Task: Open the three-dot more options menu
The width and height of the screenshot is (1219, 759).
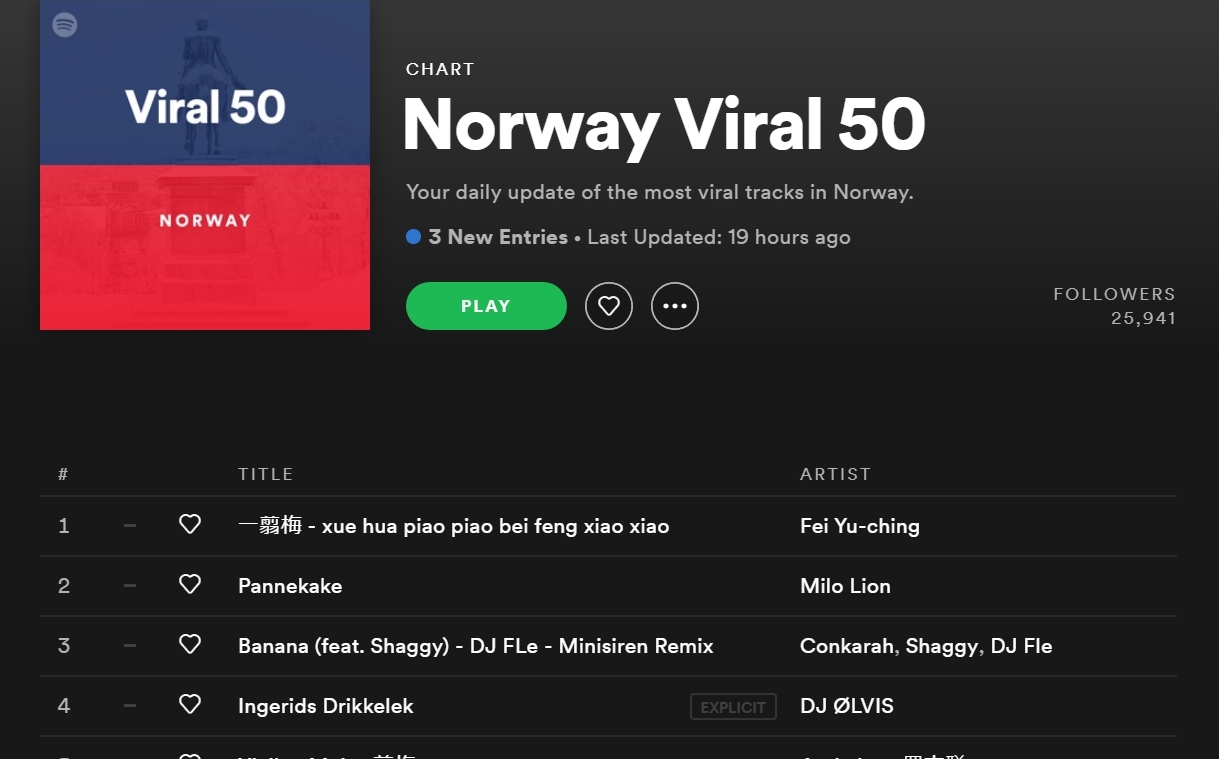Action: [675, 306]
